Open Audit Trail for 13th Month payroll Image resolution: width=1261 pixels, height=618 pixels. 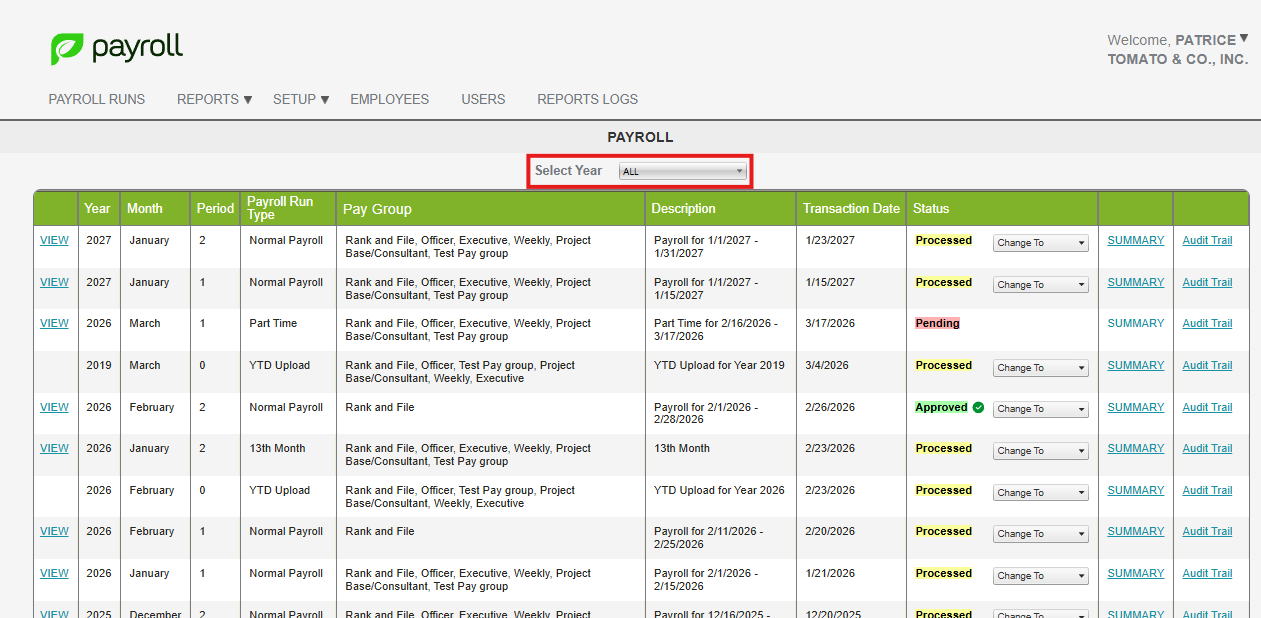[x=1207, y=449]
